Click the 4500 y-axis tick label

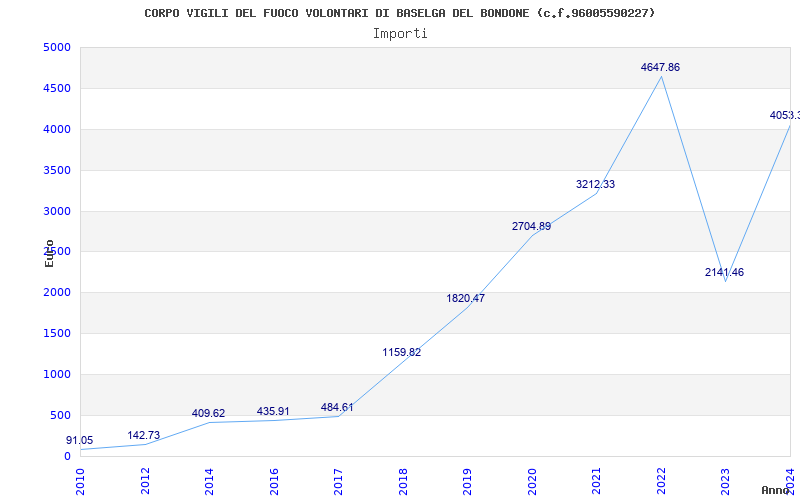coord(57,88)
